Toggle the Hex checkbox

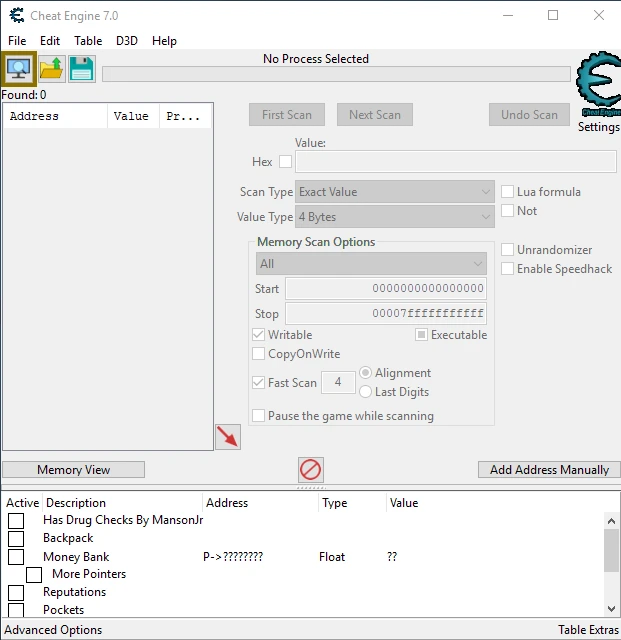tap(285, 162)
